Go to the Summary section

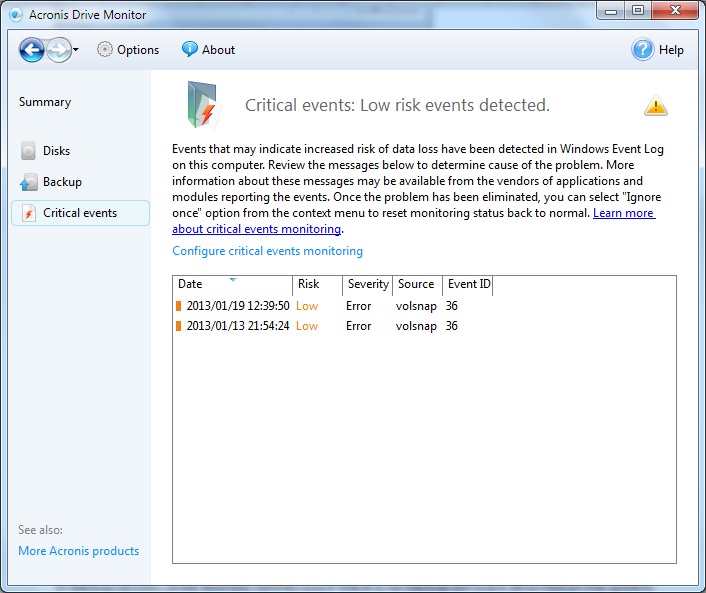coord(45,102)
